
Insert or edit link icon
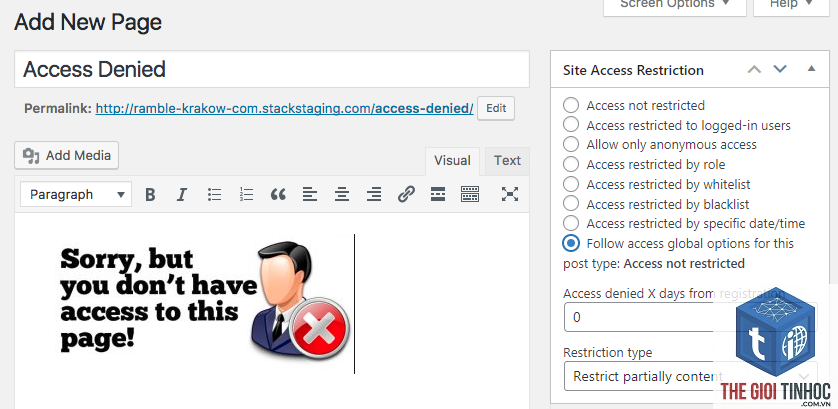click(406, 195)
